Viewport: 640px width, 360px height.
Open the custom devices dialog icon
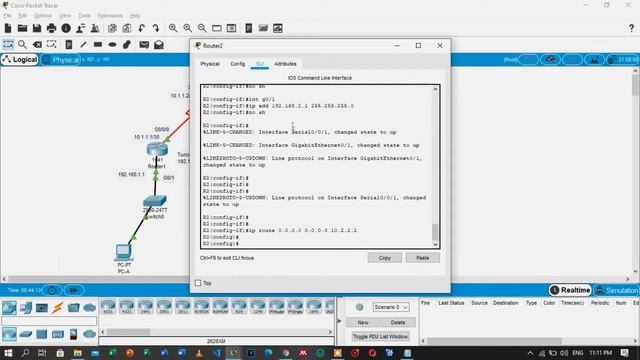231,28
